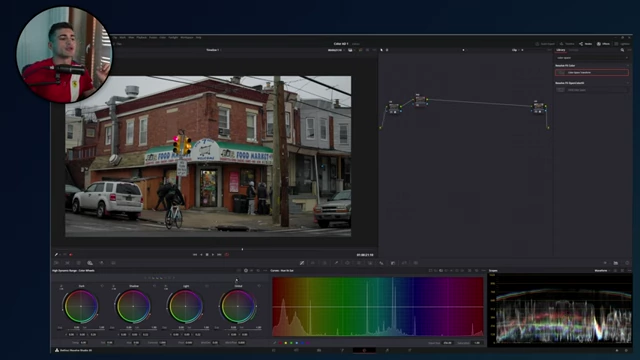Image resolution: width=640 pixels, height=360 pixels.
Task: Open the RGB Mixer palette
Action: tap(101, 263)
